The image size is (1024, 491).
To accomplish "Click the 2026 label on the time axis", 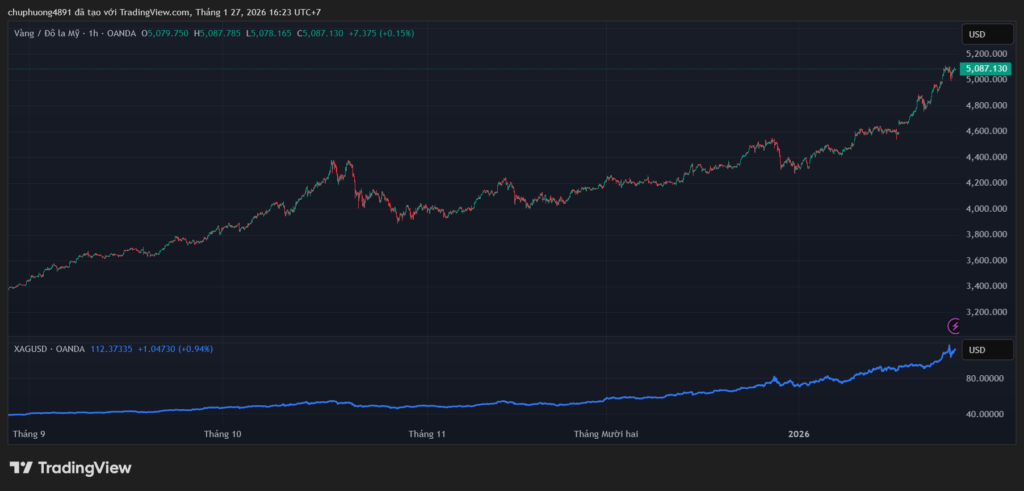I will click(x=798, y=434).
